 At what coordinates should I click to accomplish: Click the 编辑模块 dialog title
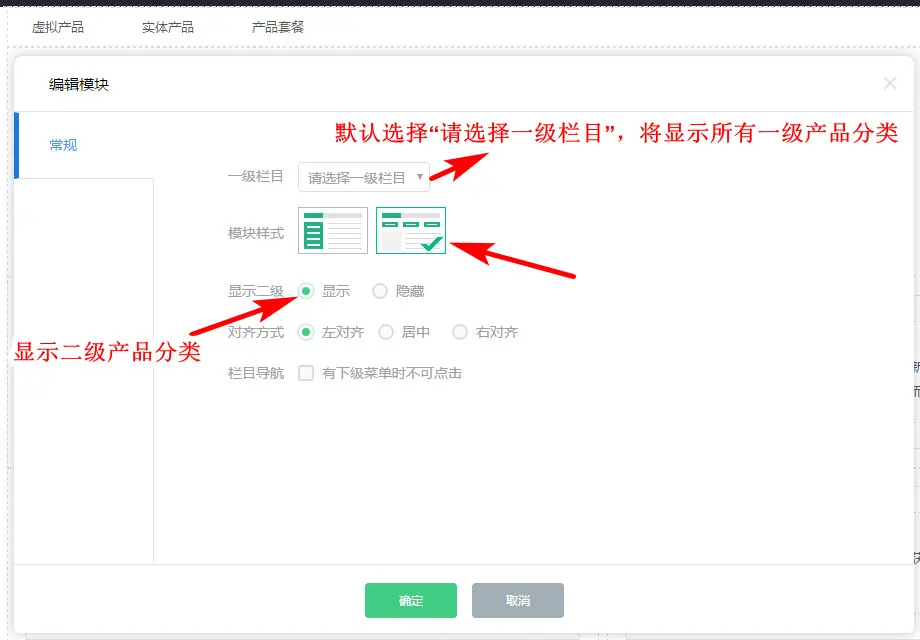(79, 84)
